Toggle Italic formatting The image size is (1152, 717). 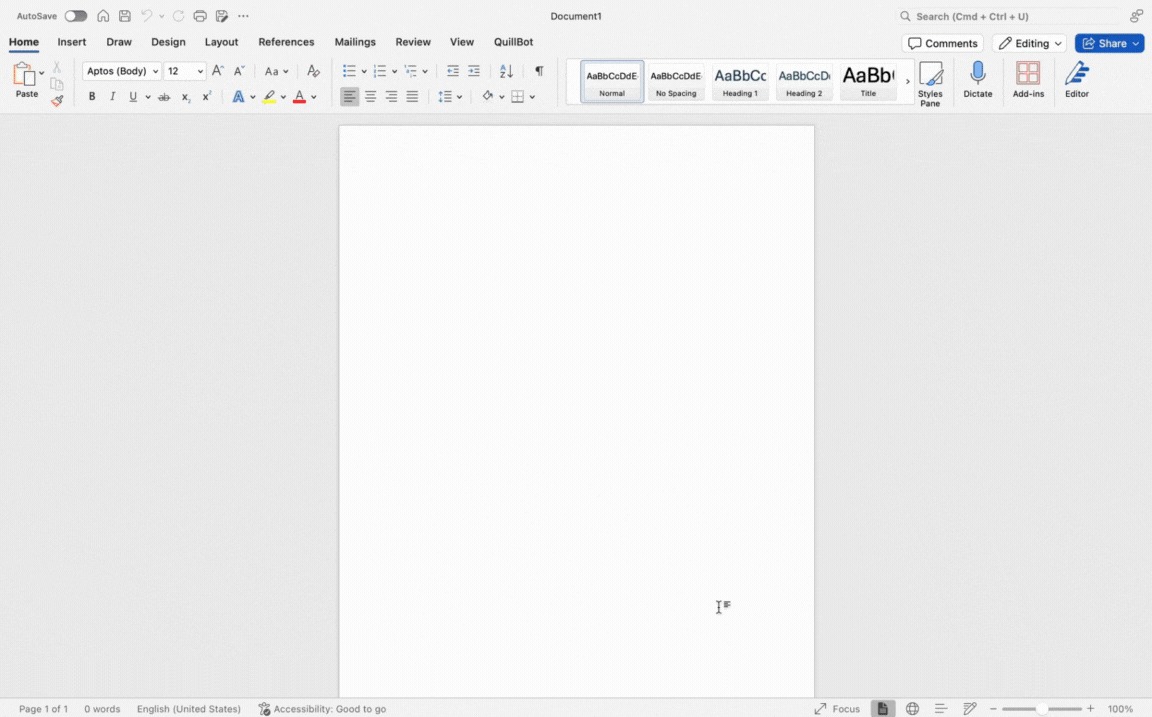tap(112, 97)
